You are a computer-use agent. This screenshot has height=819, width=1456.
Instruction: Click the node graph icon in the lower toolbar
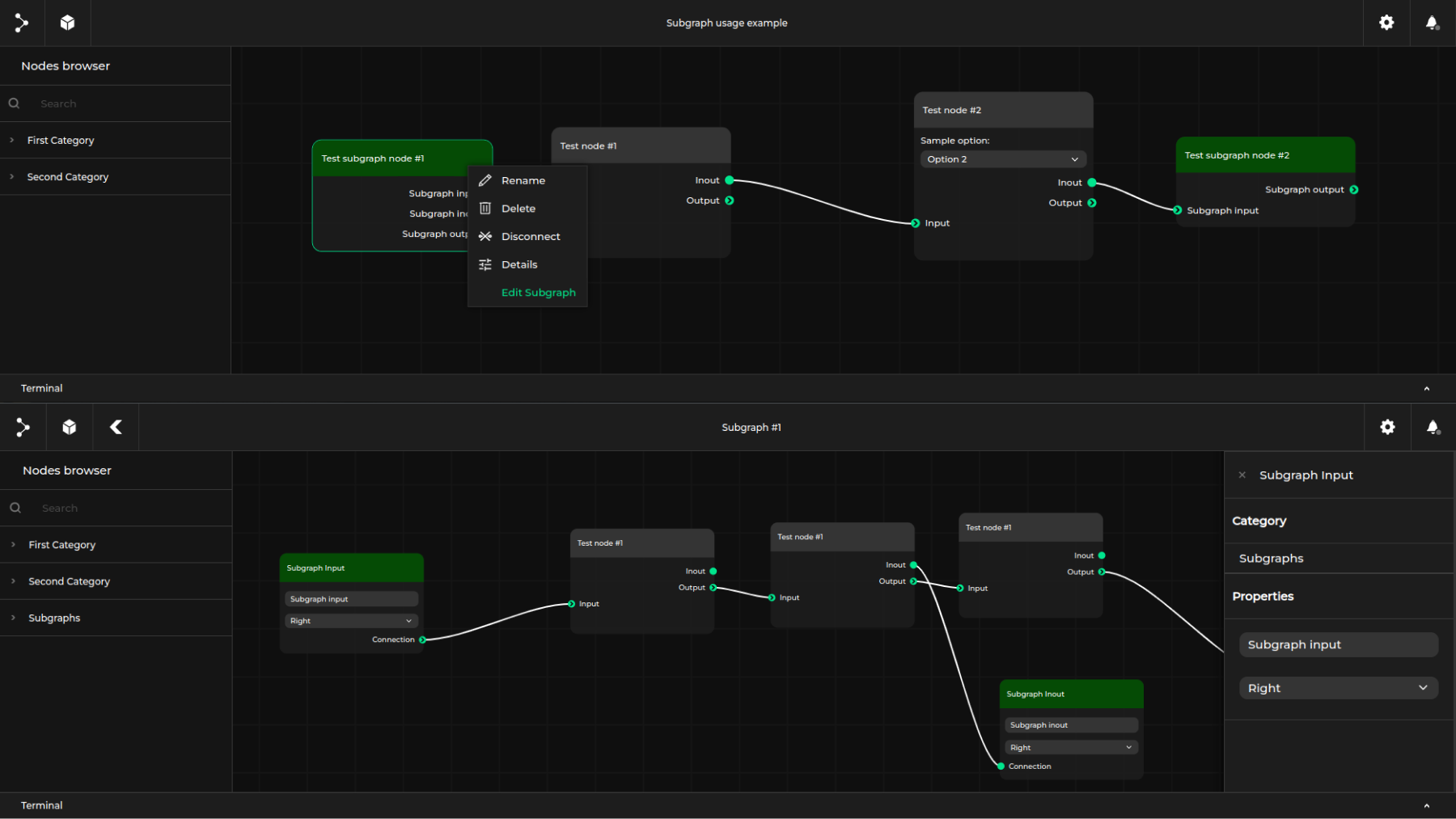[x=23, y=427]
